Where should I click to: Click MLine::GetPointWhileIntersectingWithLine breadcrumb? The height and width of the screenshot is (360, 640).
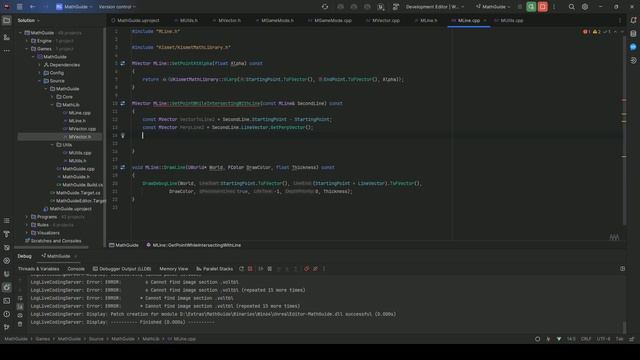click(193, 245)
